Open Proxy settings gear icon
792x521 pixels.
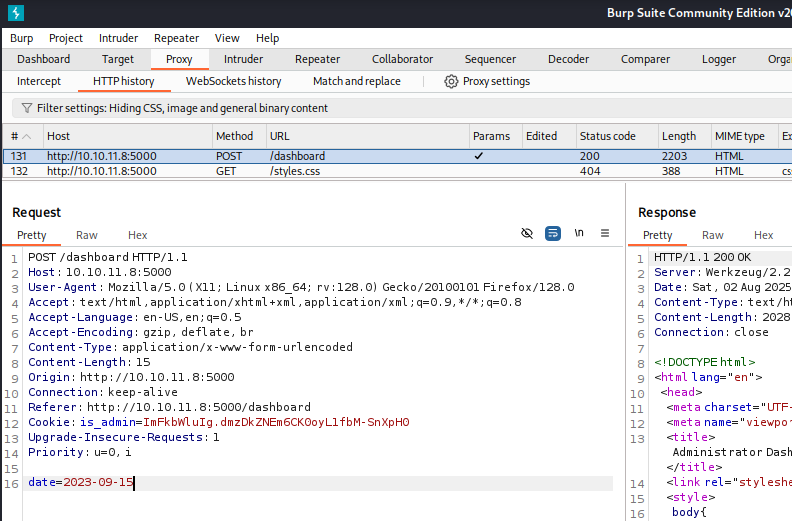451,82
